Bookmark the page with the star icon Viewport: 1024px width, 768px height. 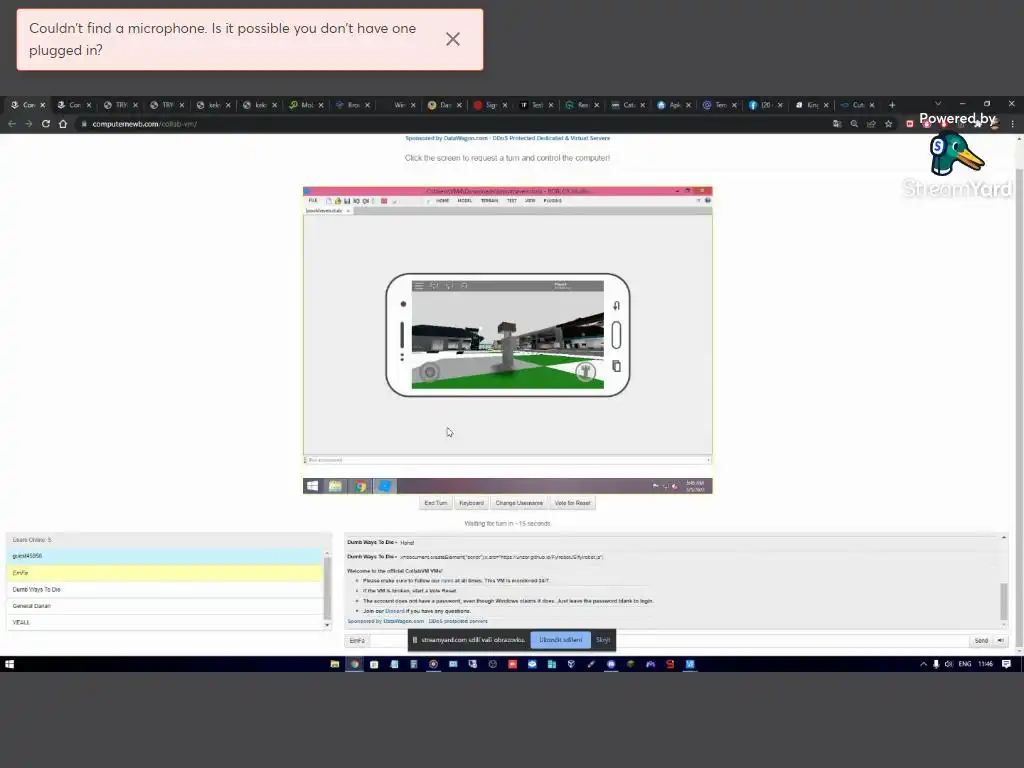click(888, 123)
